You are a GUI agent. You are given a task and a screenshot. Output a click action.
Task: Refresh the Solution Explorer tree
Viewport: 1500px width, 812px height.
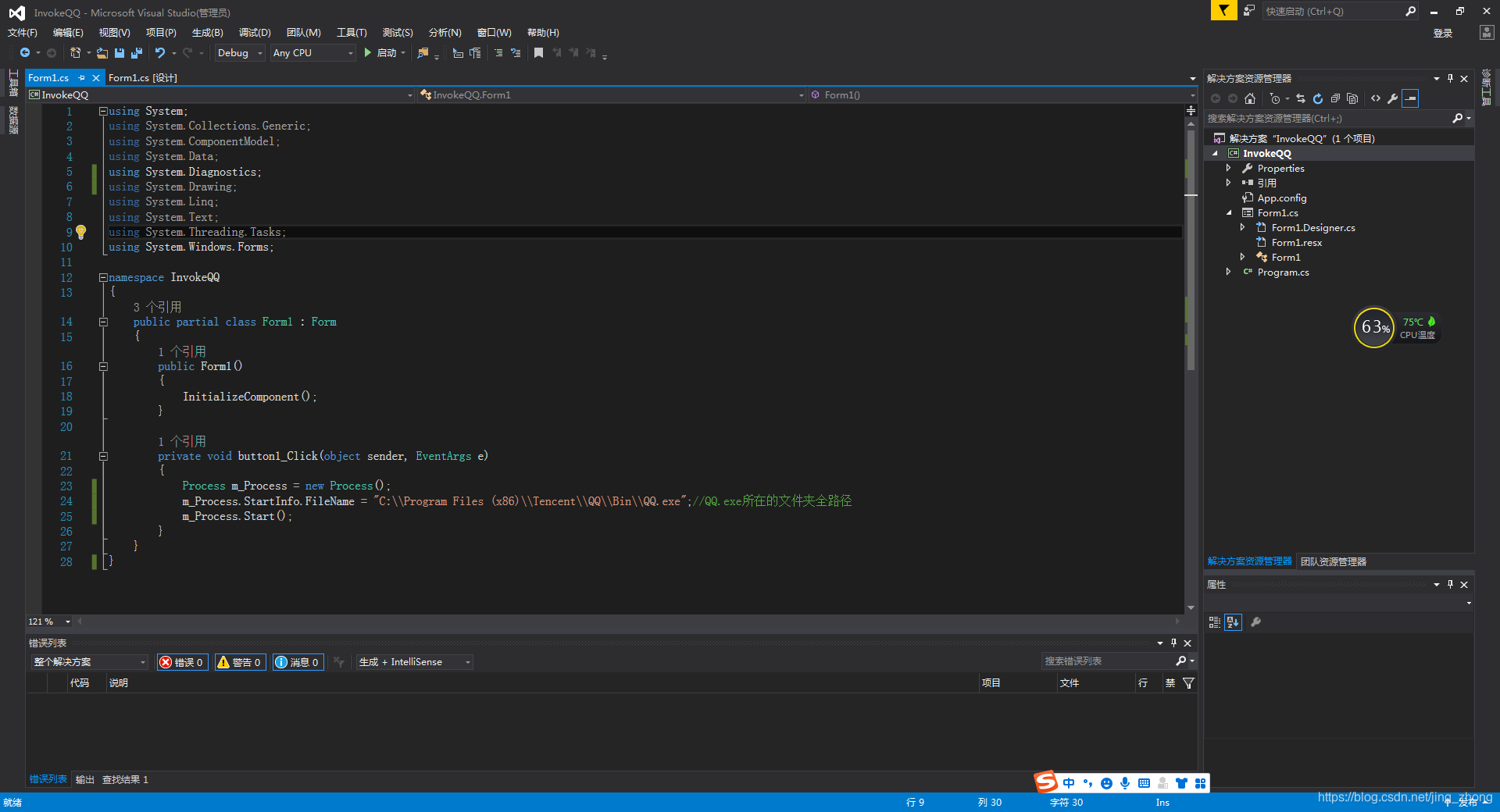tap(1318, 98)
